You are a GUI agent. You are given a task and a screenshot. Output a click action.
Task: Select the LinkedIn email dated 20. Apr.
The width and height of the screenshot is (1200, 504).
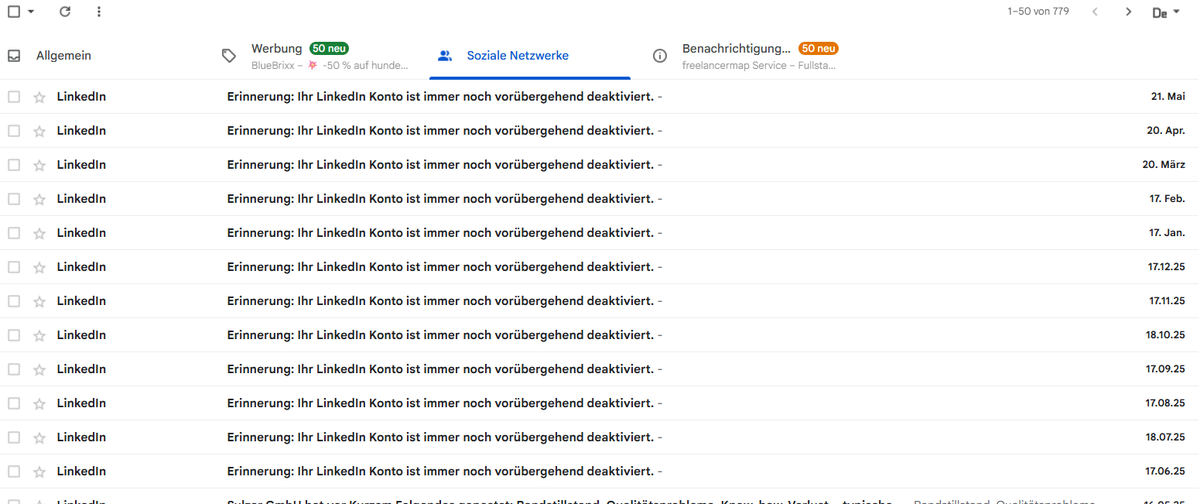14,131
